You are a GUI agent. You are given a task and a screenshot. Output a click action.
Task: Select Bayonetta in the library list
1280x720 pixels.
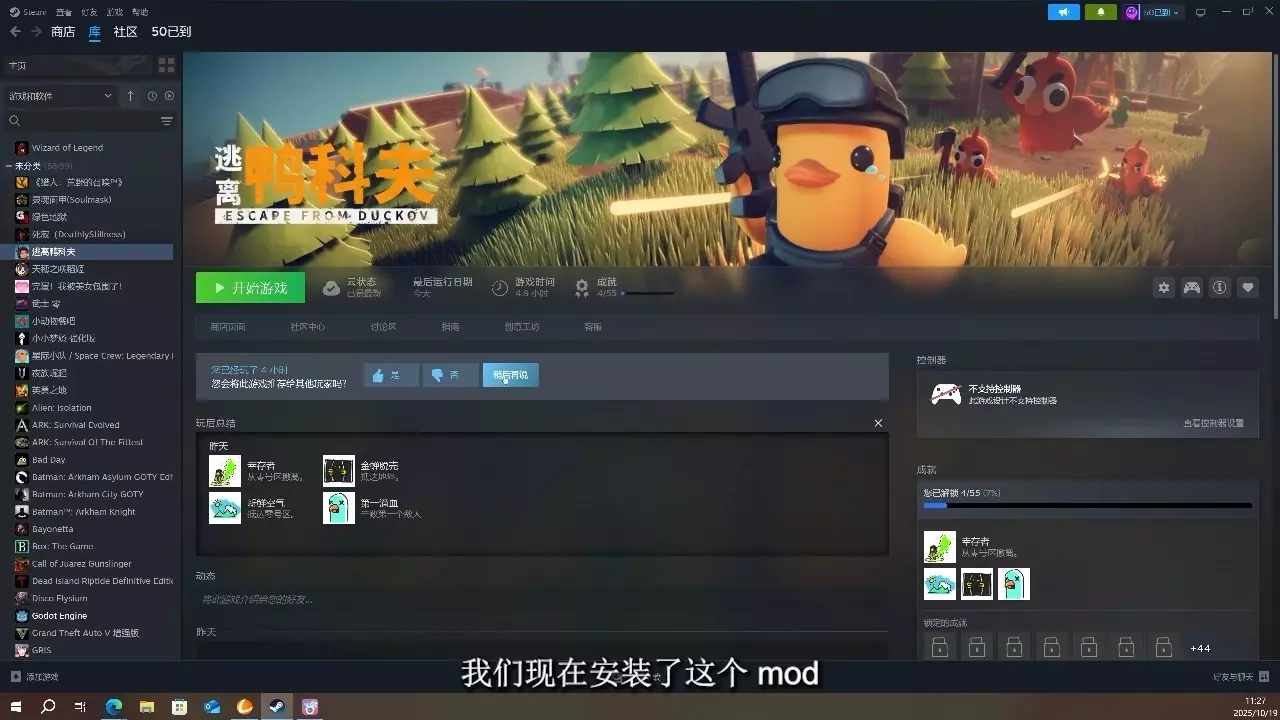tap(52, 529)
